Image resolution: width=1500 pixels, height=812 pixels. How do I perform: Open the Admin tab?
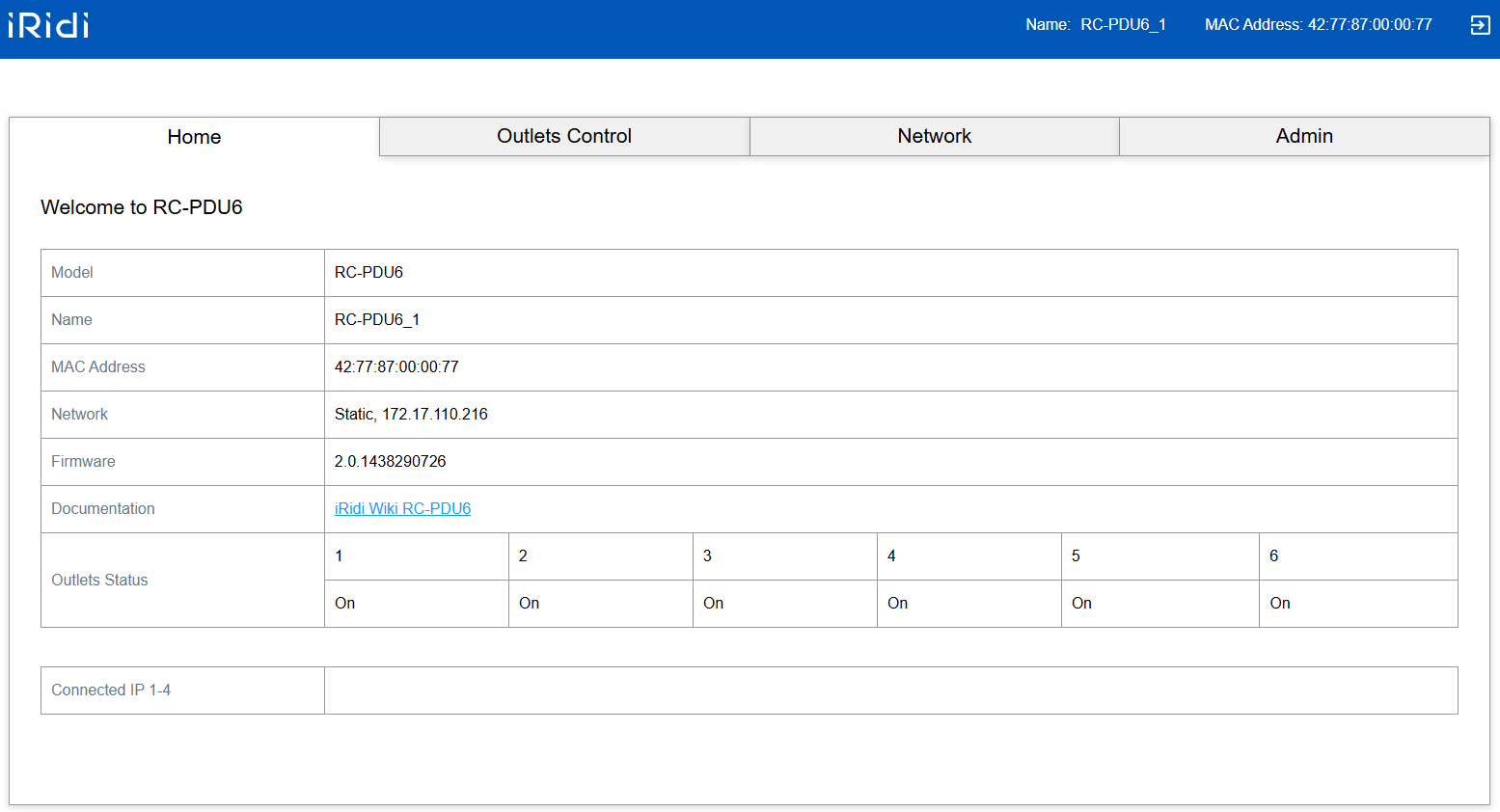click(1304, 136)
